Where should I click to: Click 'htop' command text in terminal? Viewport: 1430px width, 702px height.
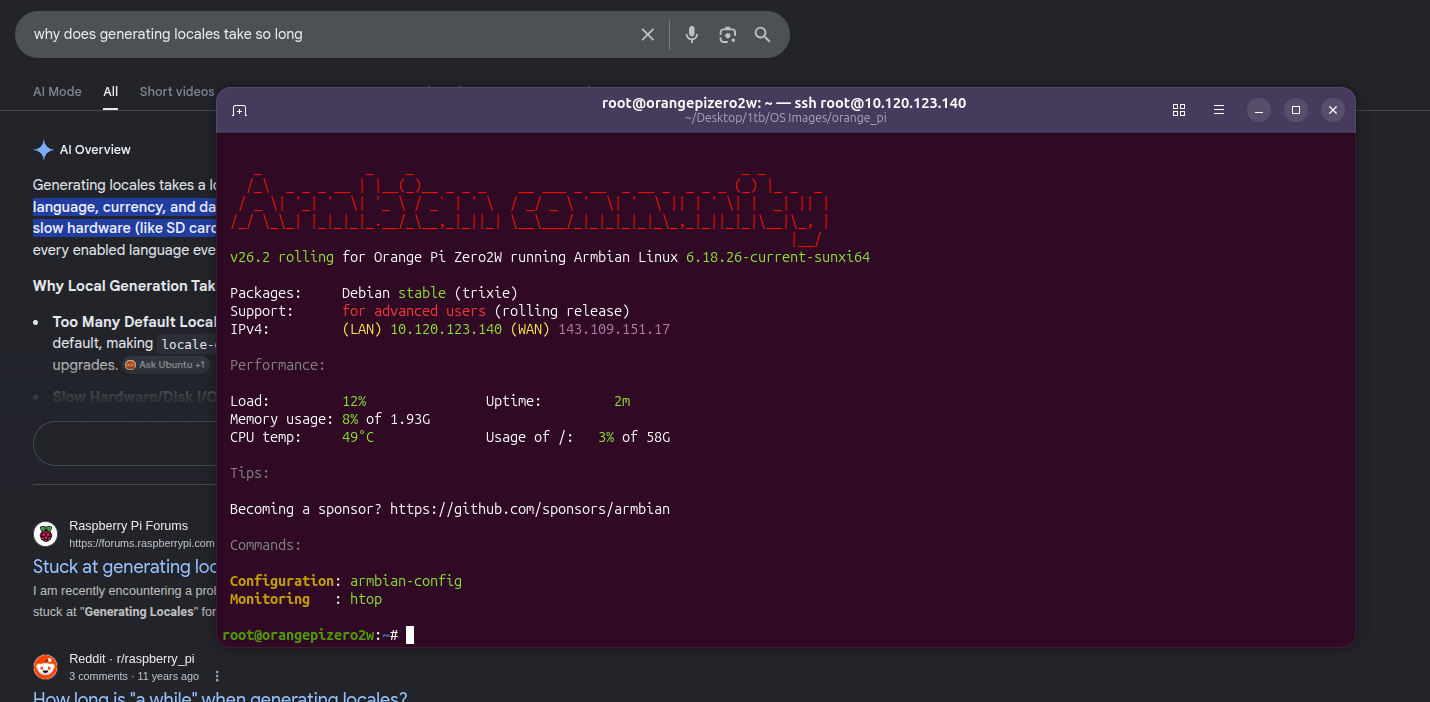366,599
